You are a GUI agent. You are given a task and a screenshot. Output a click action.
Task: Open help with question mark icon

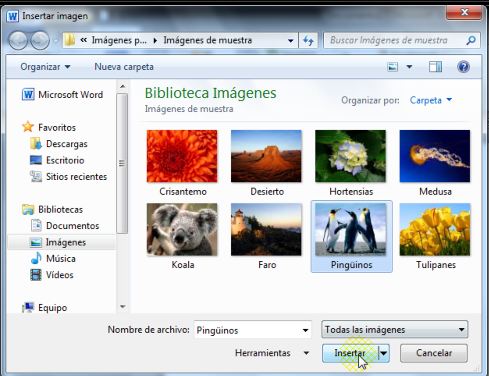click(x=463, y=67)
